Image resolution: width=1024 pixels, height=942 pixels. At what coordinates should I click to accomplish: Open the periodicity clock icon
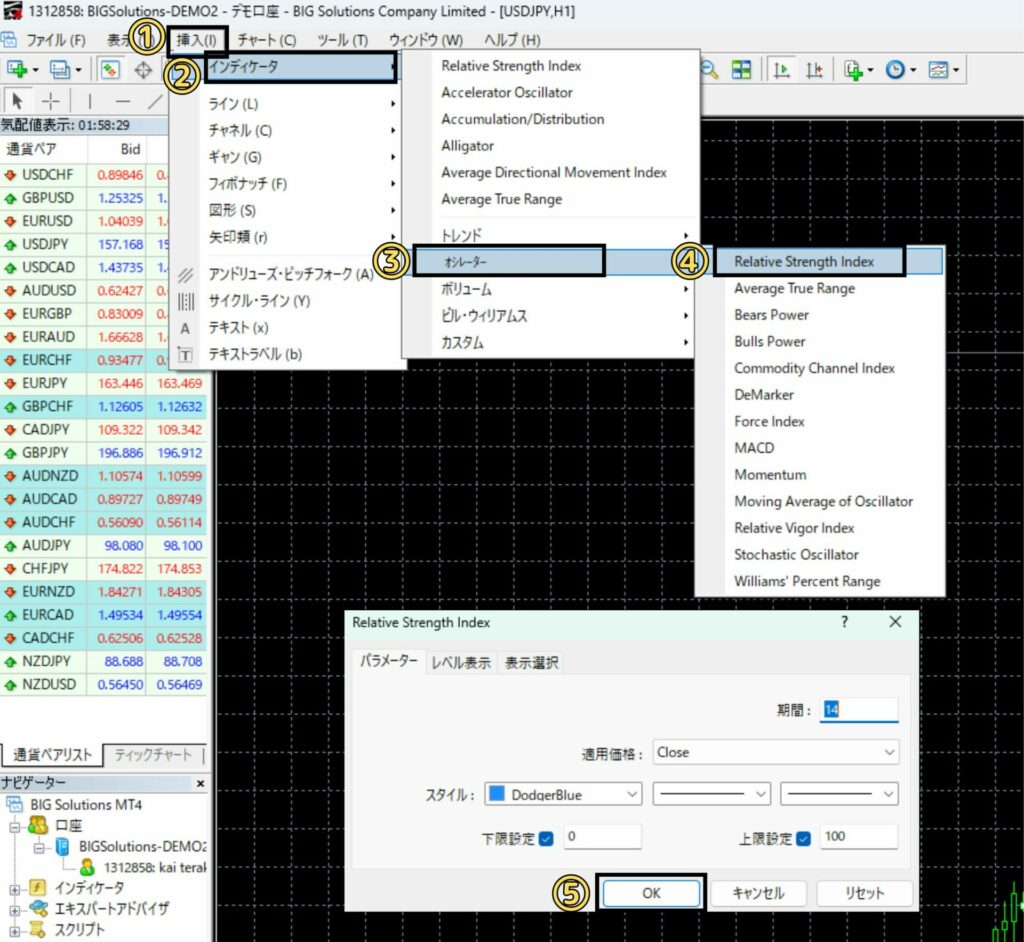tap(893, 69)
